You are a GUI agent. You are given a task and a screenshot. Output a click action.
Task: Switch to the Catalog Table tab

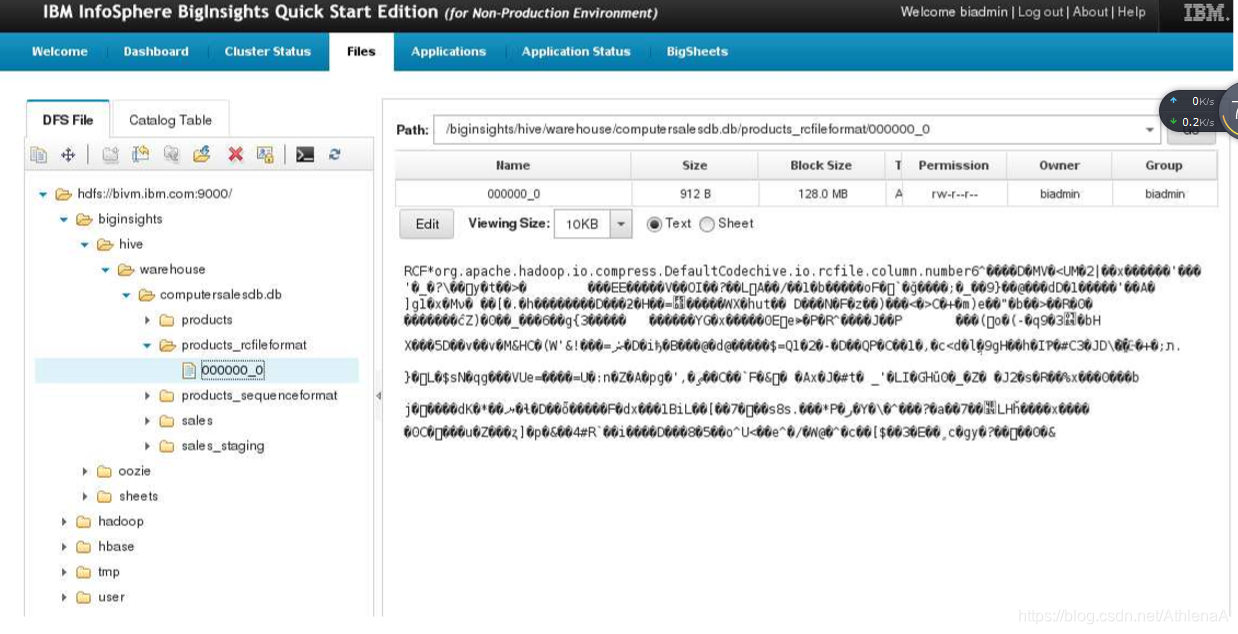click(170, 120)
